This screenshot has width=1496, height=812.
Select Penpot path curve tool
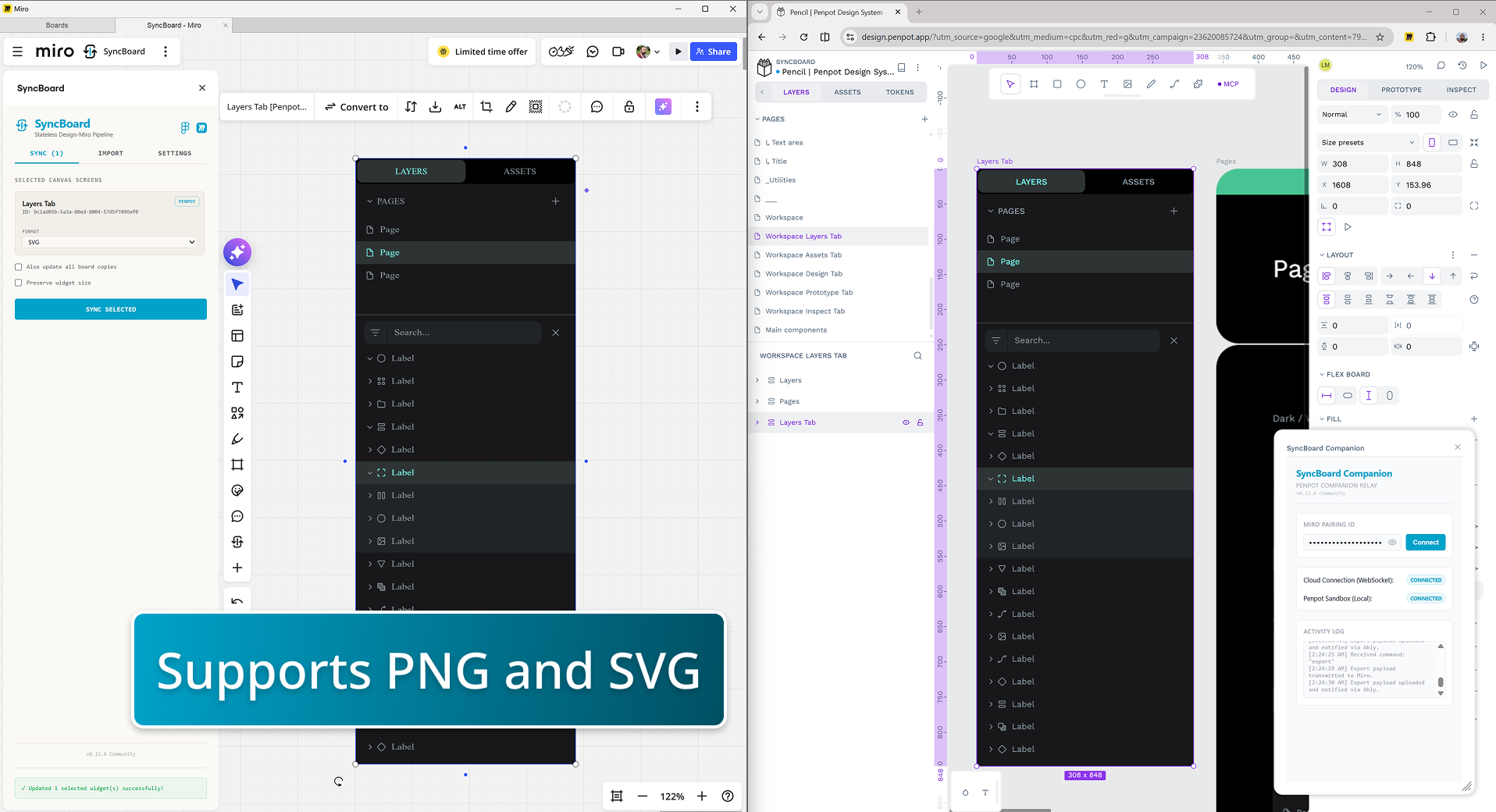[x=1174, y=84]
